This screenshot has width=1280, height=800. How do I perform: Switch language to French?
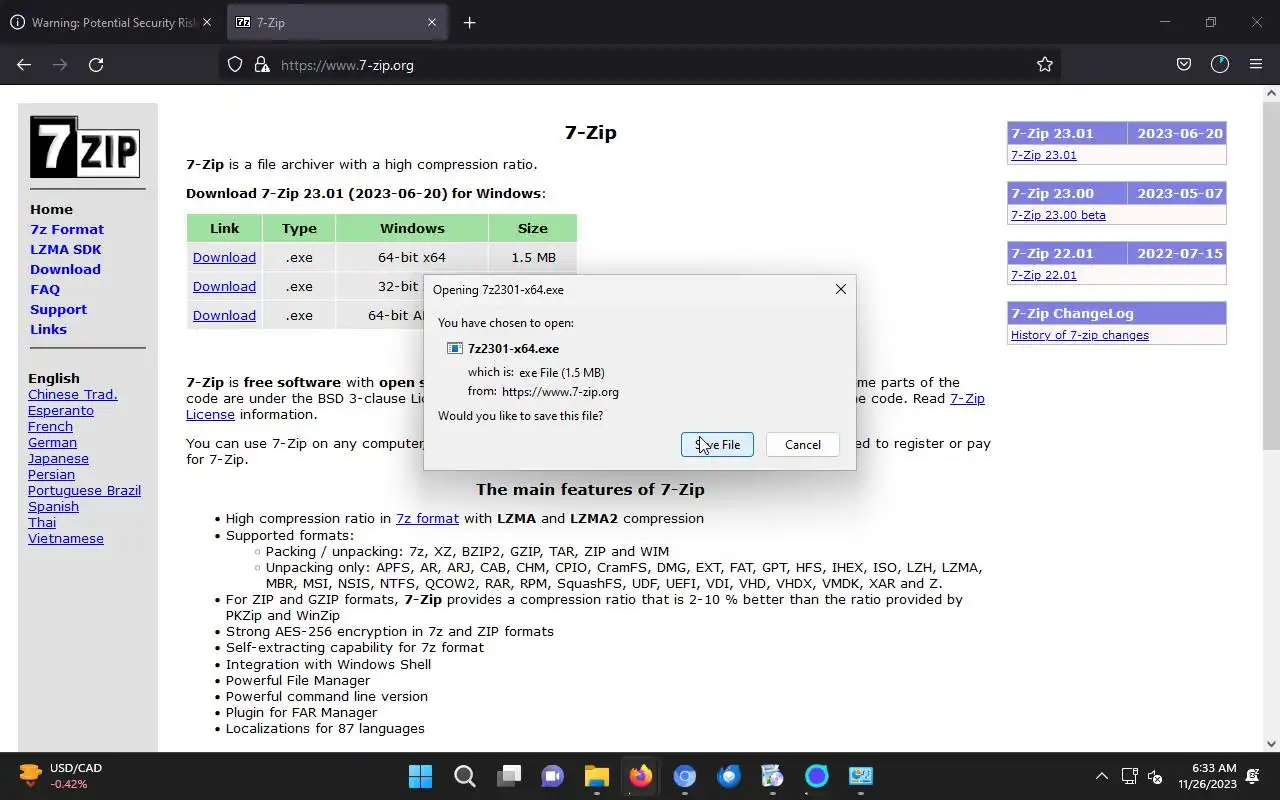click(50, 426)
